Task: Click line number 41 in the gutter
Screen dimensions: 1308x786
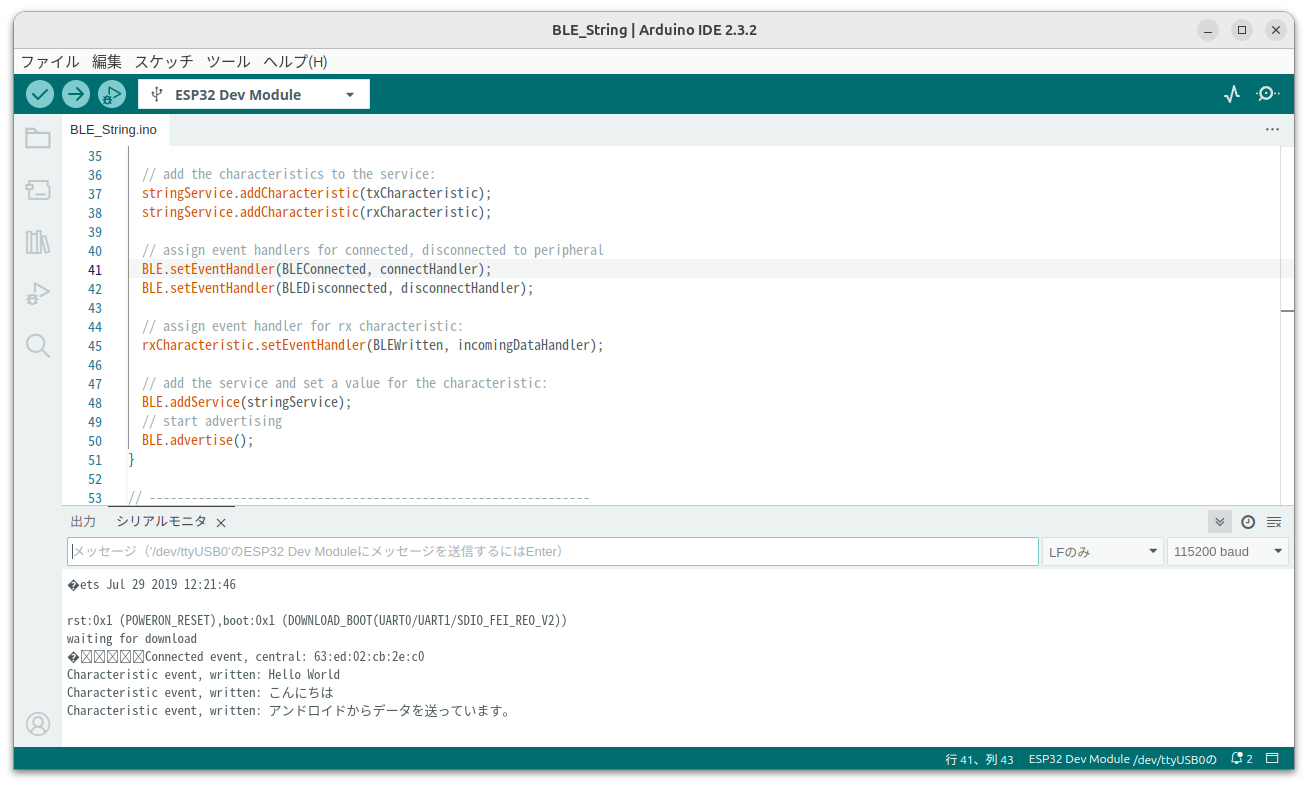Action: [95, 270]
